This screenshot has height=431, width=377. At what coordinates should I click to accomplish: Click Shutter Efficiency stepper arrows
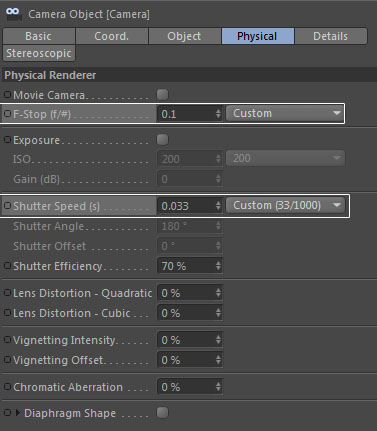click(218, 266)
